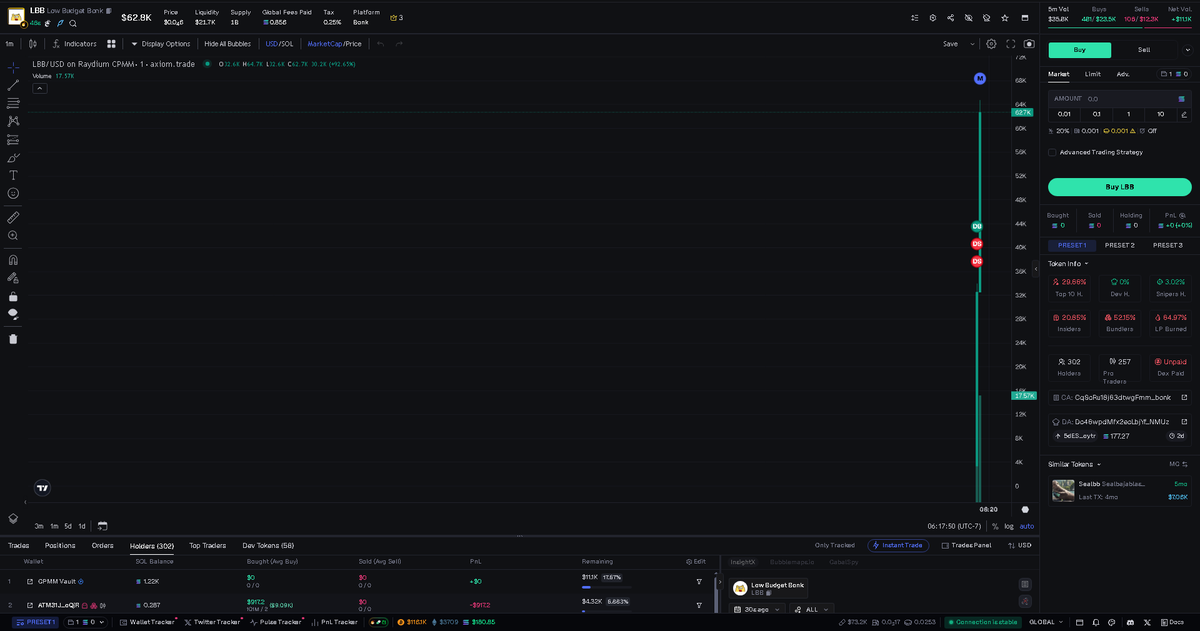The width and height of the screenshot is (1200, 631).
Task: Copy LBB token name icon
Action: (109, 10)
